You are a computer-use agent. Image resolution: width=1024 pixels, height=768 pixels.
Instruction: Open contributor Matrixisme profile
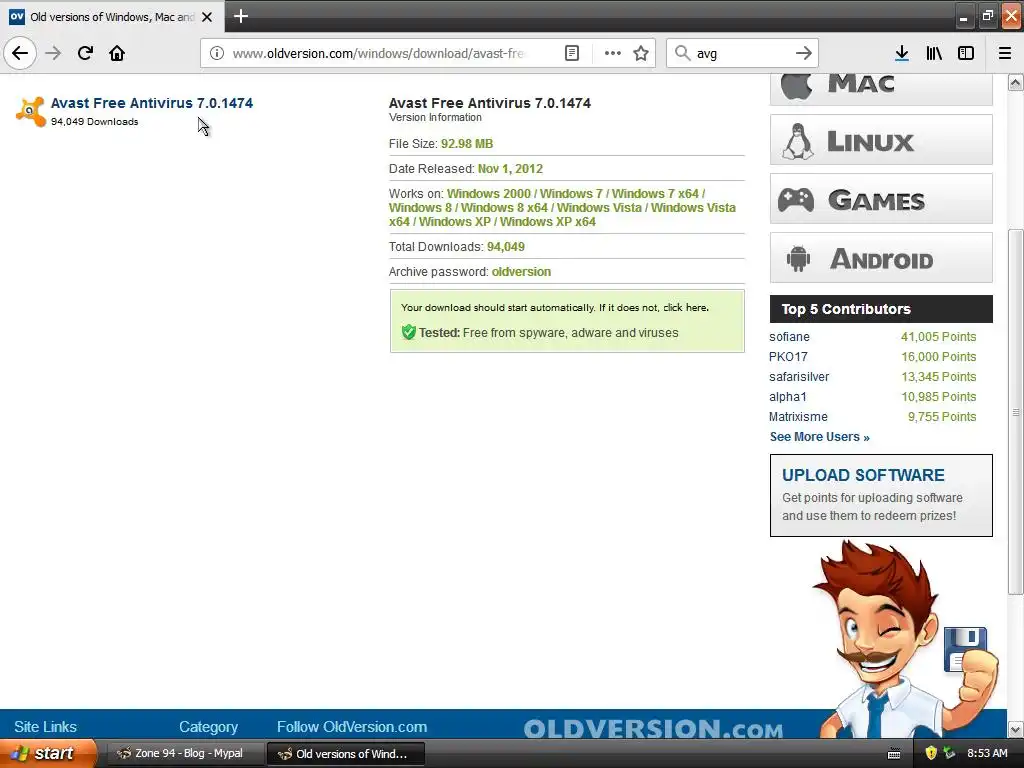pos(798,417)
